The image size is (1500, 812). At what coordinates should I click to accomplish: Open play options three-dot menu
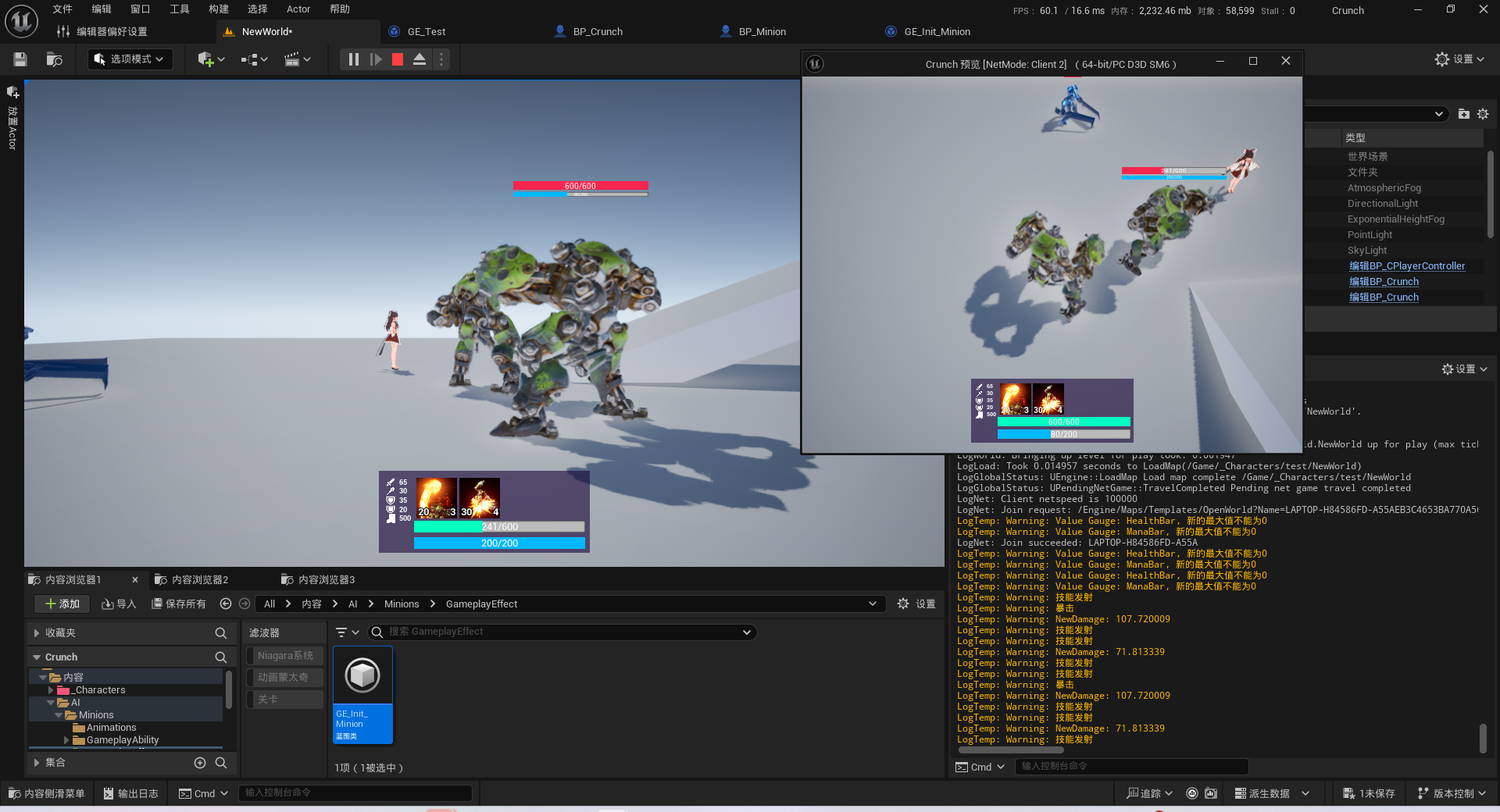pyautogui.click(x=441, y=59)
